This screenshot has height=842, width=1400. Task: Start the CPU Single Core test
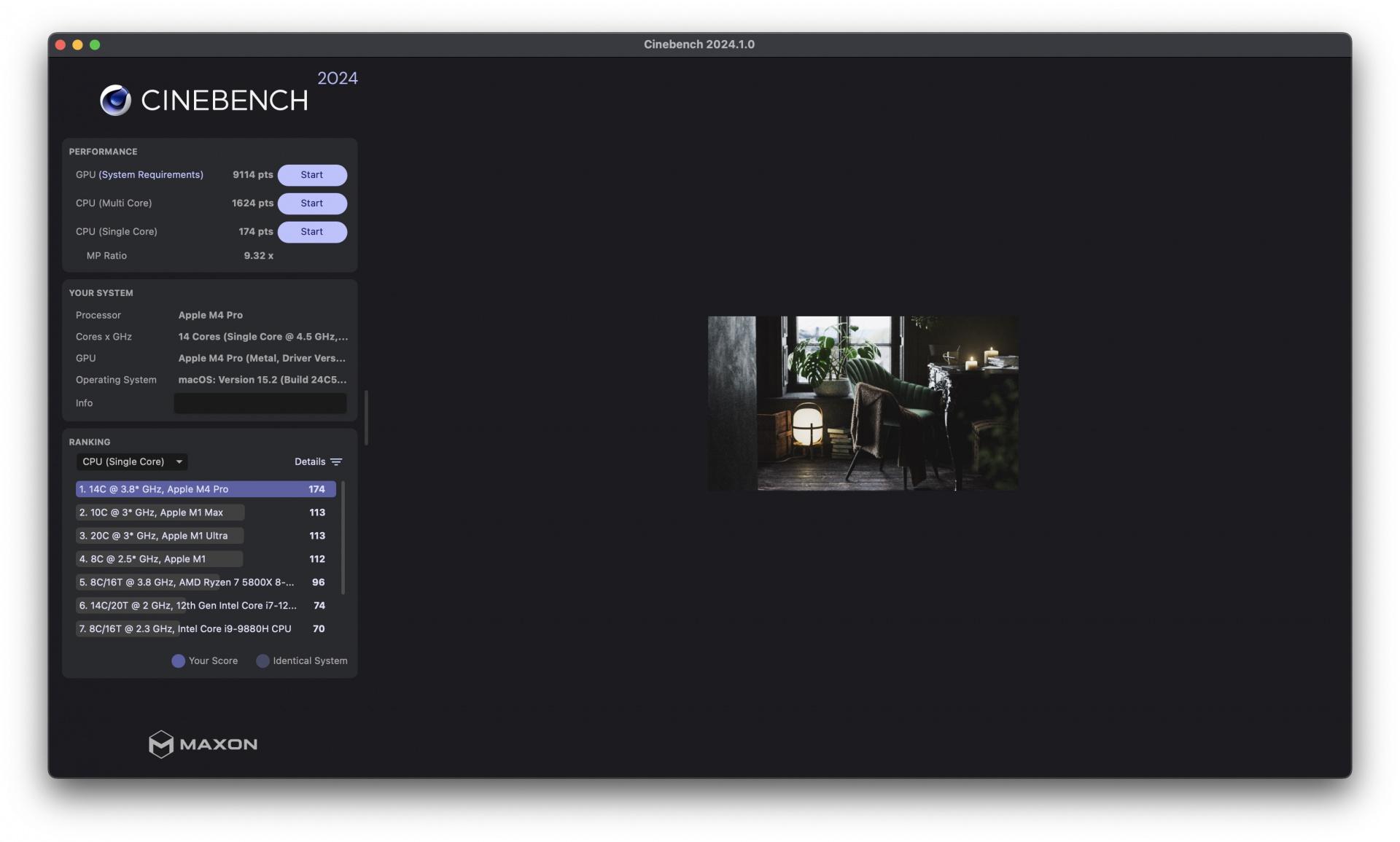coord(312,232)
